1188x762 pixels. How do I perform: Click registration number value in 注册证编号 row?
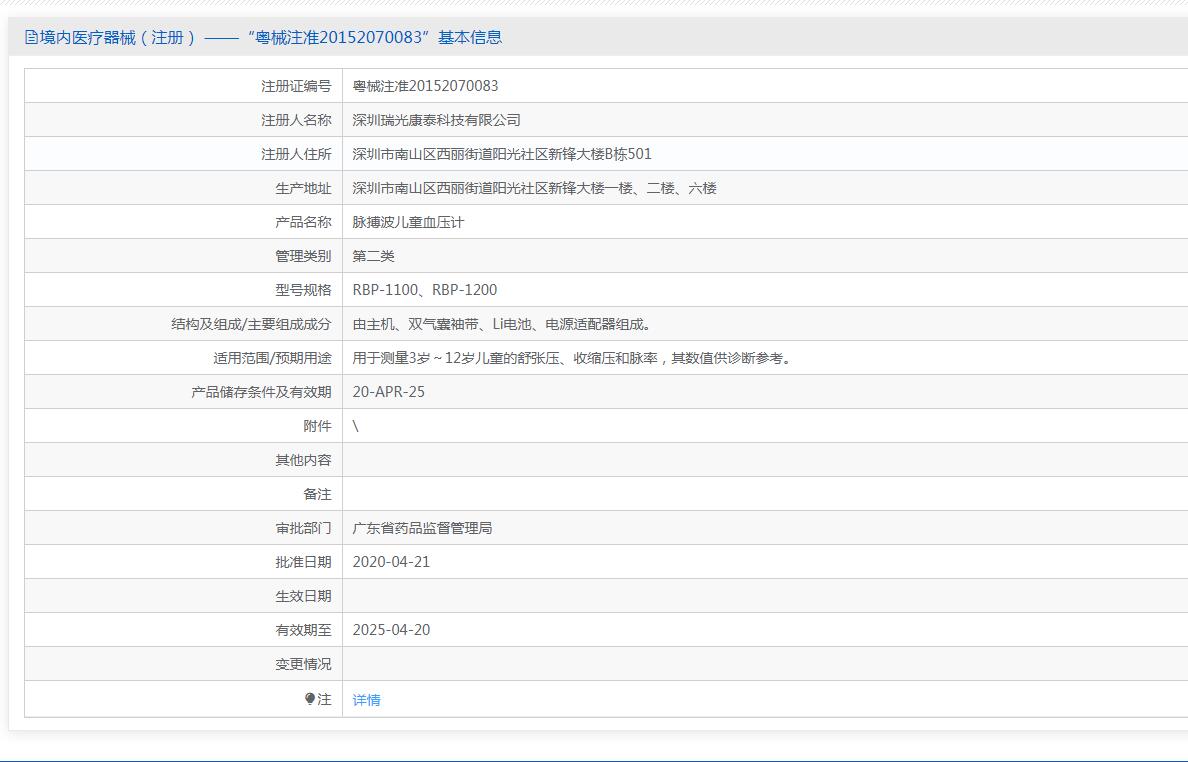tap(425, 86)
